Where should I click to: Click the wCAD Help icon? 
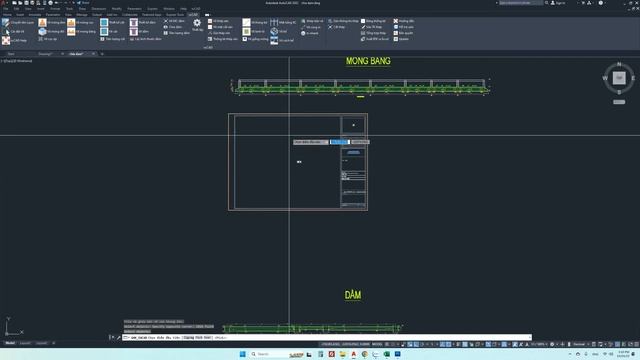[x=6, y=40]
